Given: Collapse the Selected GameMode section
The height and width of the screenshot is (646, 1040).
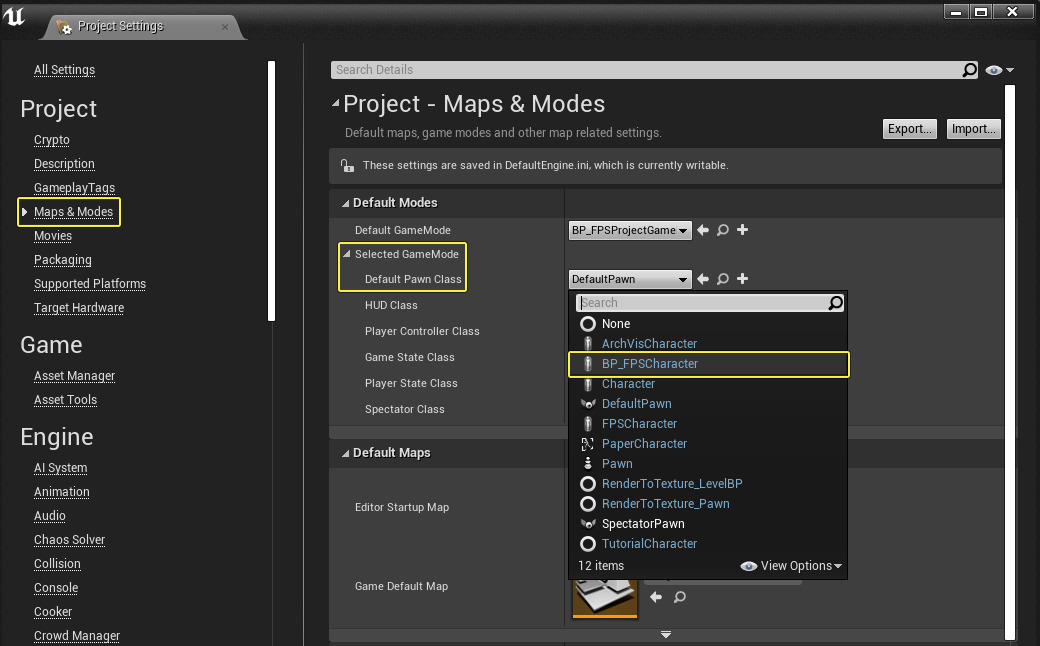Looking at the screenshot, I should click(x=347, y=254).
